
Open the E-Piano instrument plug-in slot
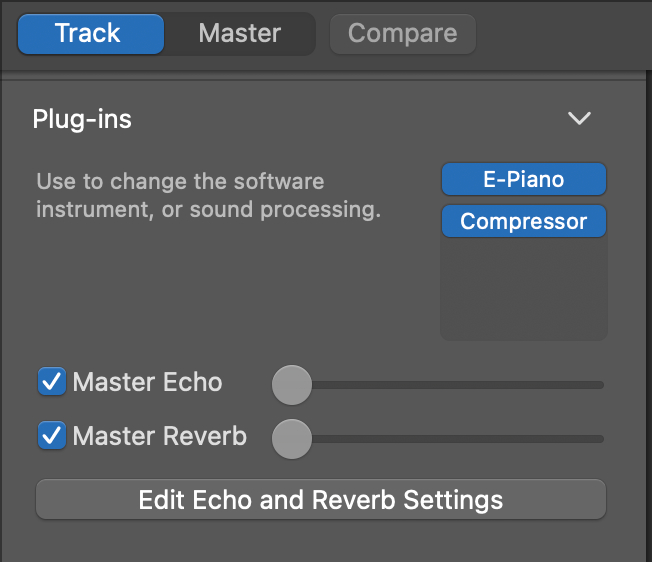524,179
